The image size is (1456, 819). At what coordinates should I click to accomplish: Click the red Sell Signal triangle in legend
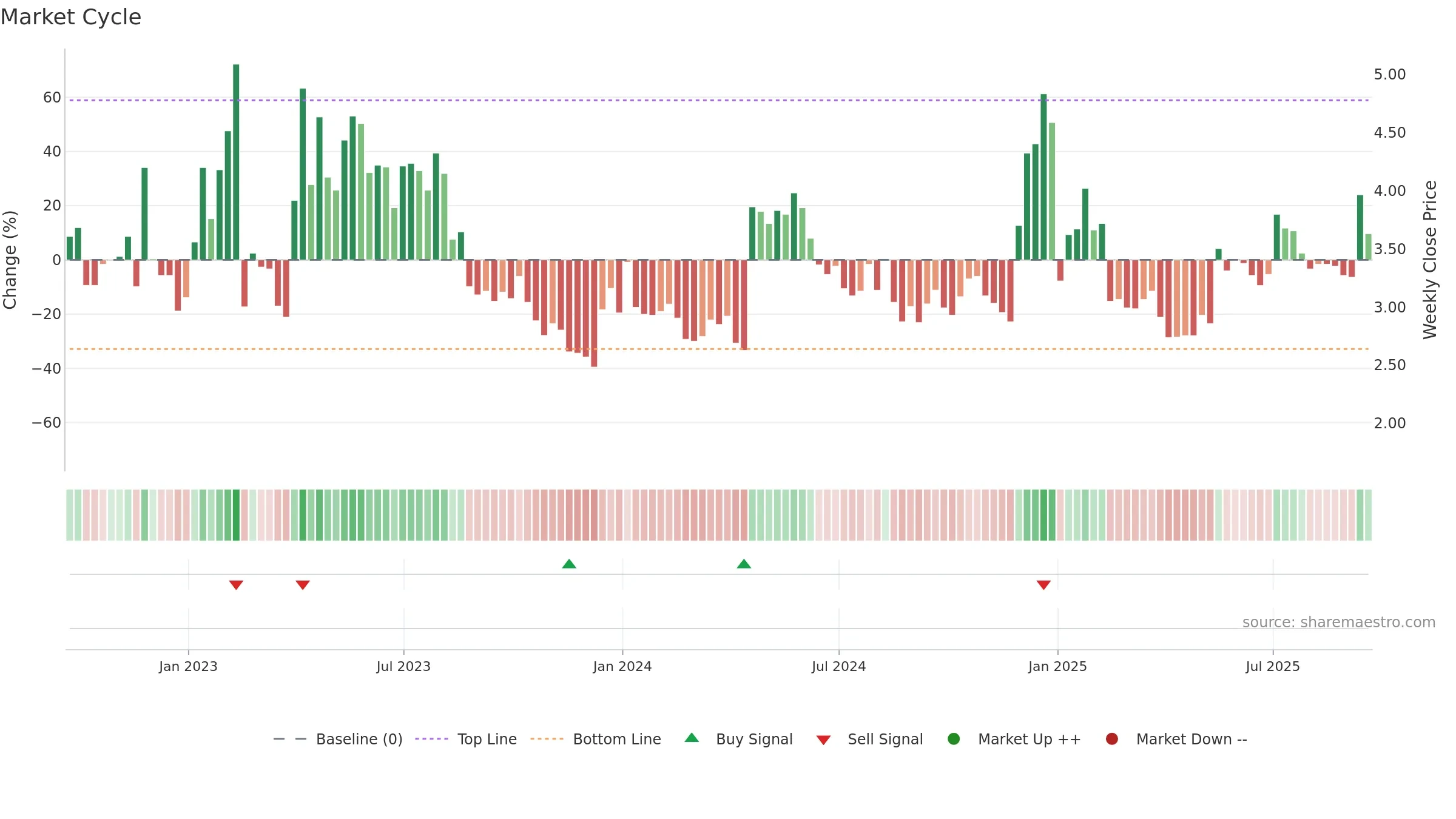coord(823,740)
